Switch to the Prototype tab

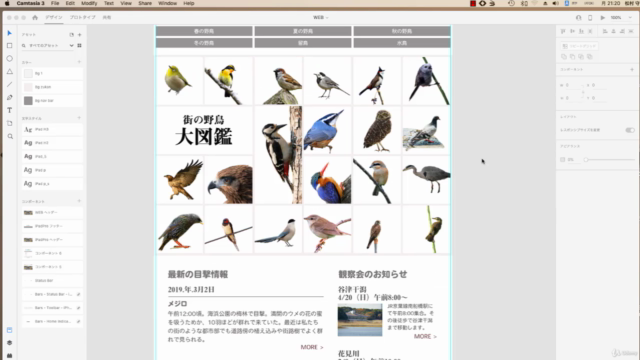point(82,18)
